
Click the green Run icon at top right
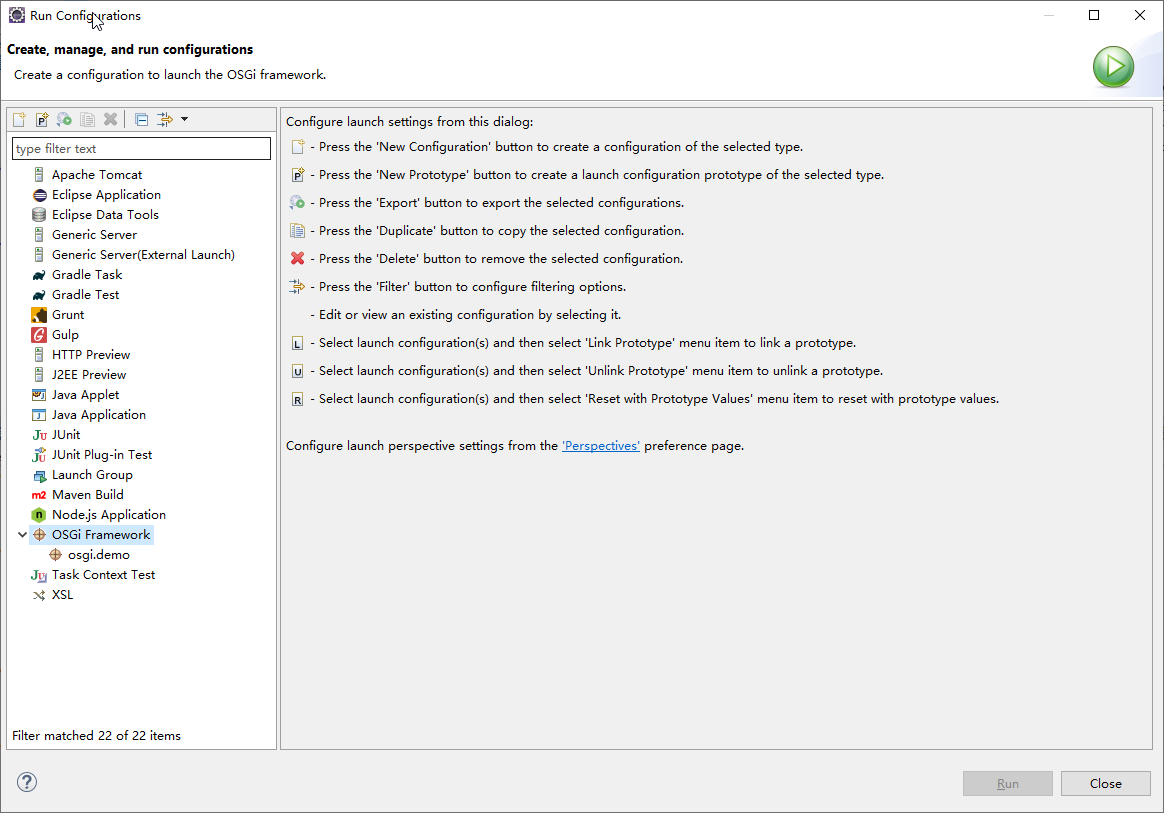tap(1112, 67)
